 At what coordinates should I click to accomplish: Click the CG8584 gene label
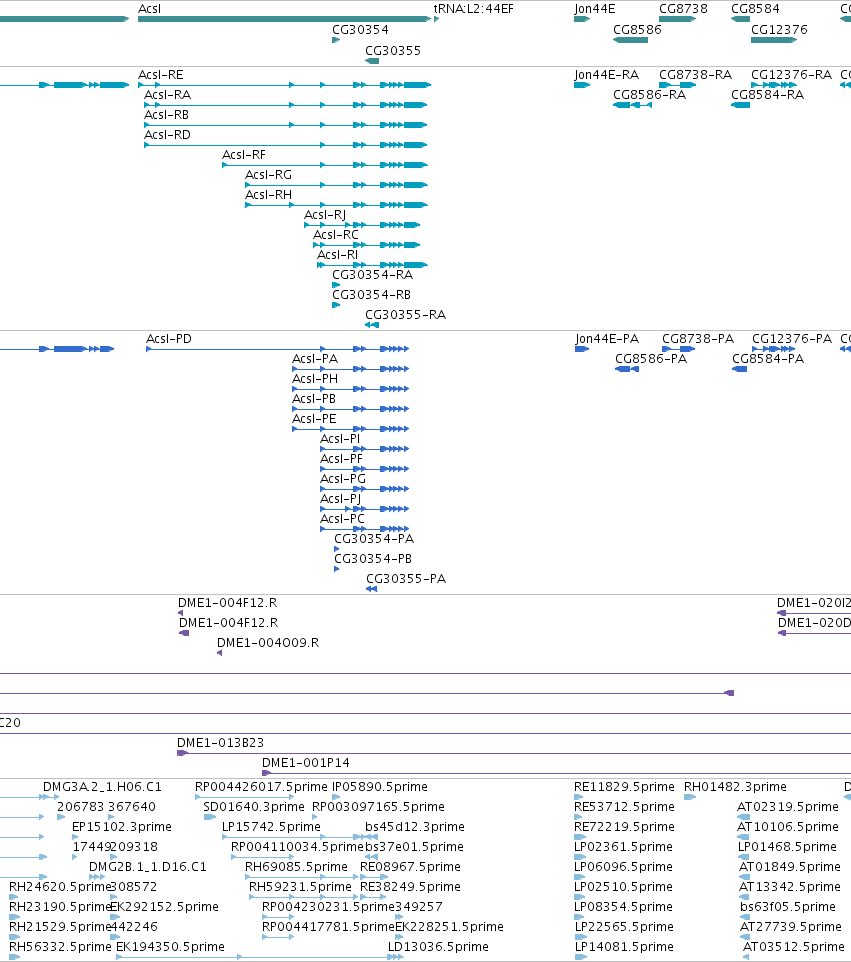coord(755,9)
